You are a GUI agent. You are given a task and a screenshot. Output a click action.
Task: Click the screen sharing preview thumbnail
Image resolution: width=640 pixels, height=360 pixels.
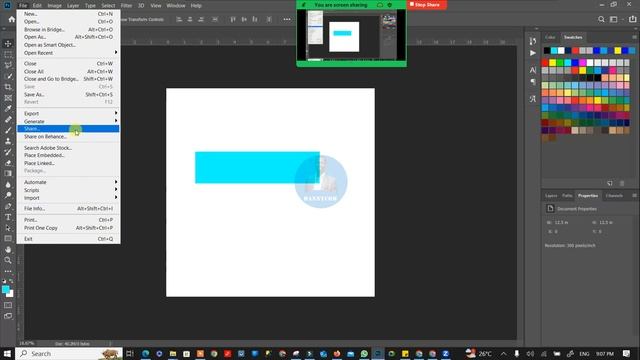(351, 35)
